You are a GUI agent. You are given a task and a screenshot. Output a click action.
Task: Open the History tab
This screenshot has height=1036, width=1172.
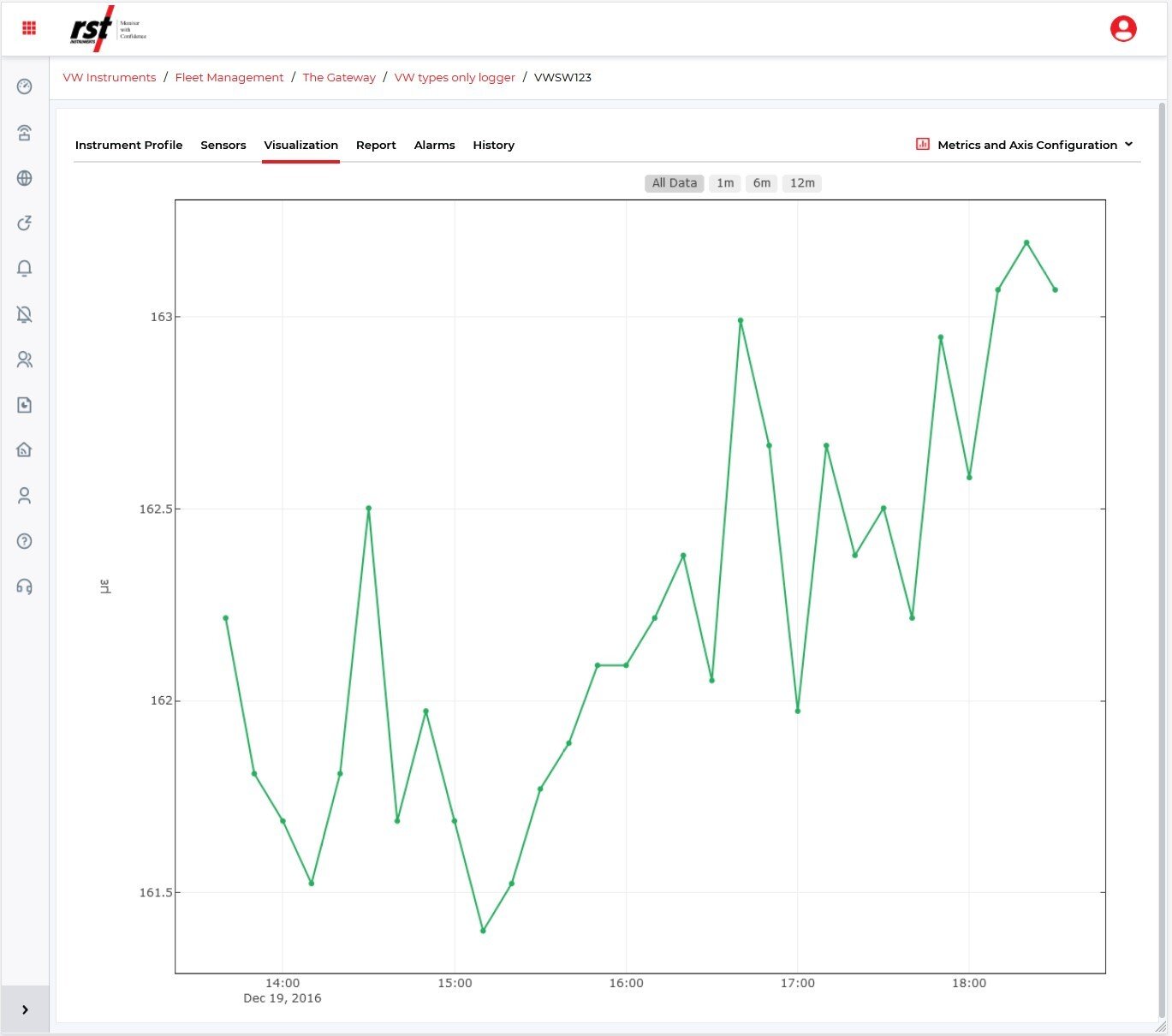[x=493, y=146]
